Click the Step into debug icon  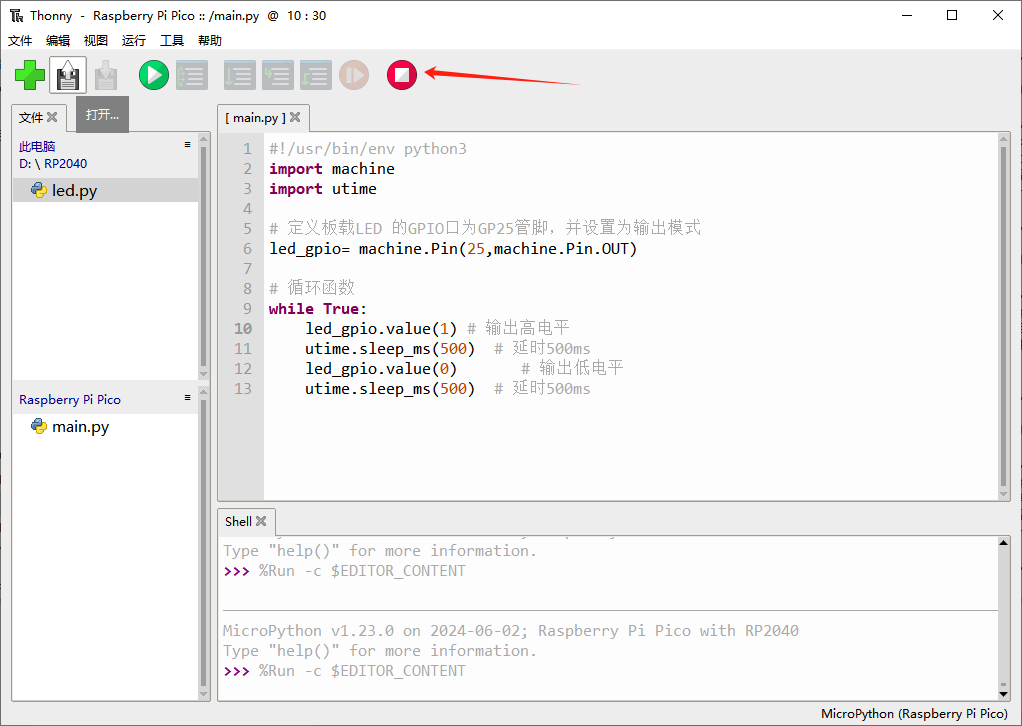278,75
